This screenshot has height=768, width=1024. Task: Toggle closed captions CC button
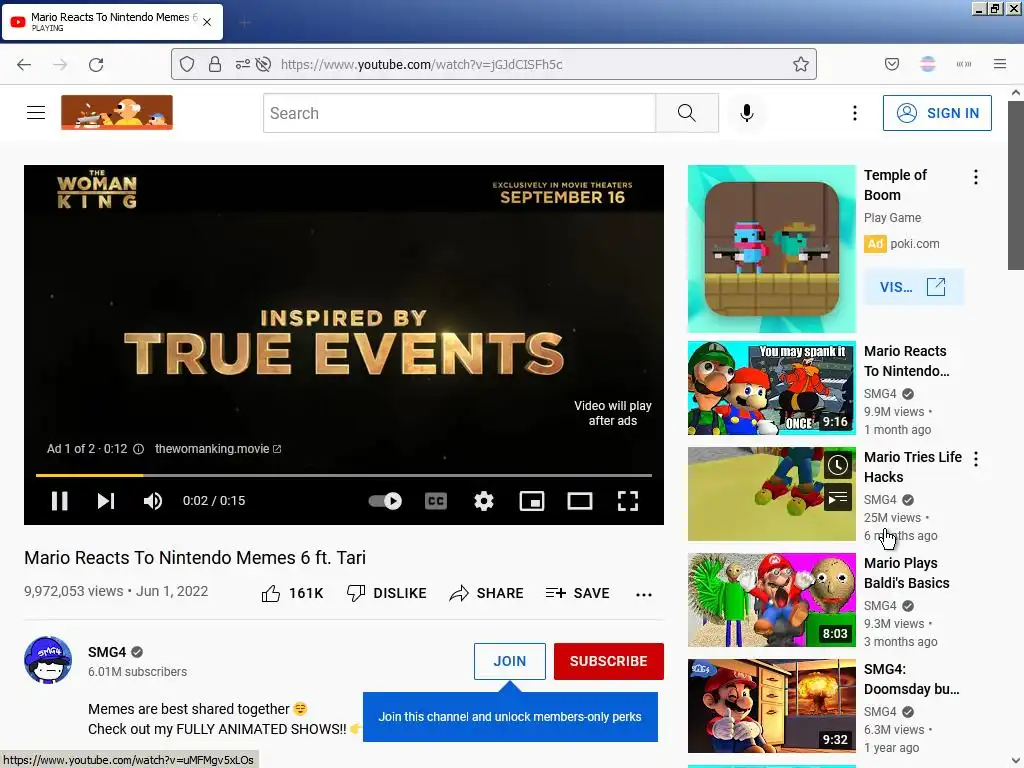(436, 501)
